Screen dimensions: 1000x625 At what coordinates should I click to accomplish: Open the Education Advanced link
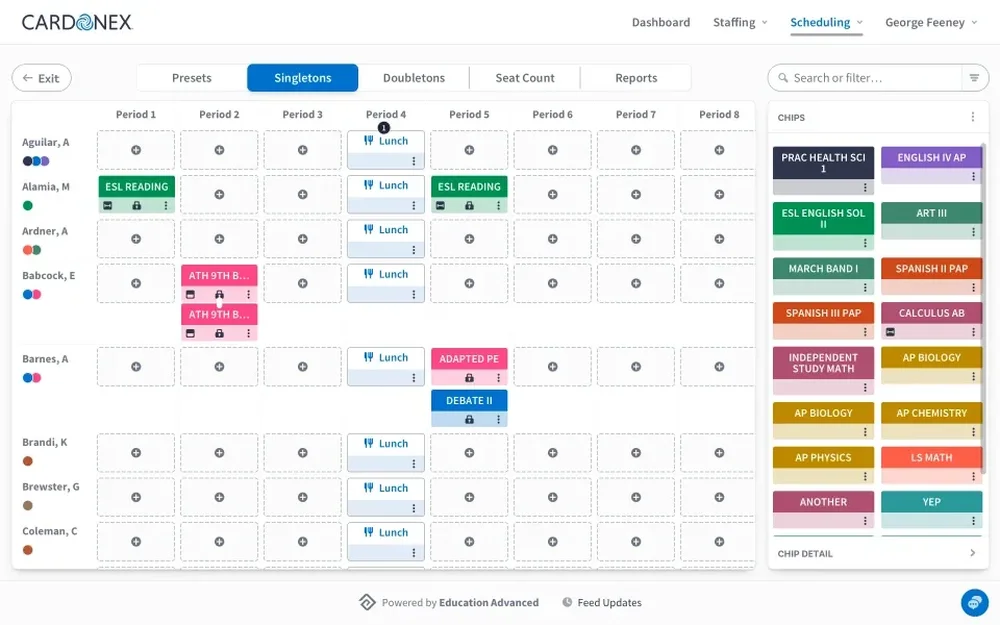click(489, 603)
